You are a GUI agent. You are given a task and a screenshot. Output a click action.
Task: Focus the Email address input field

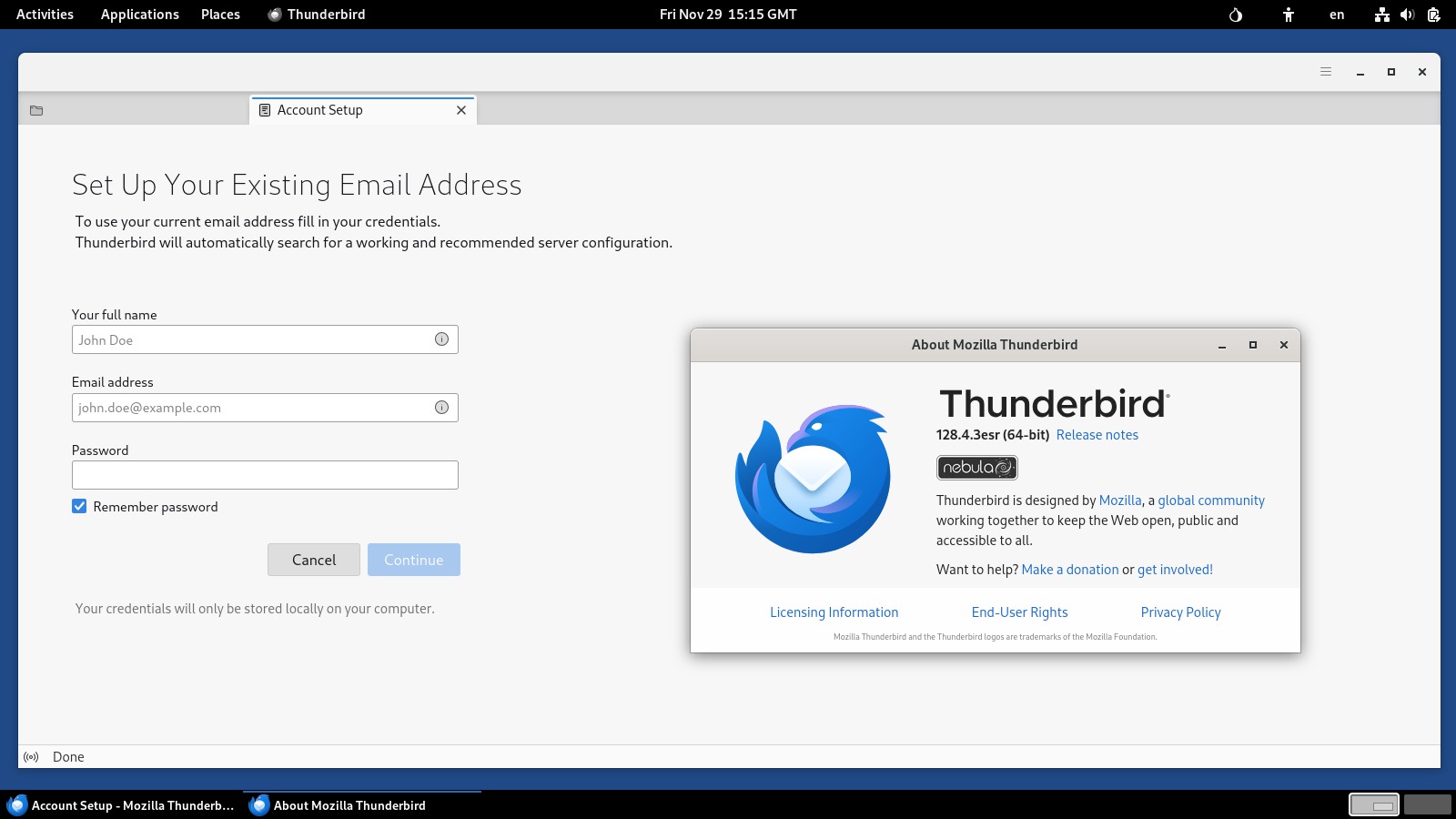coord(265,408)
